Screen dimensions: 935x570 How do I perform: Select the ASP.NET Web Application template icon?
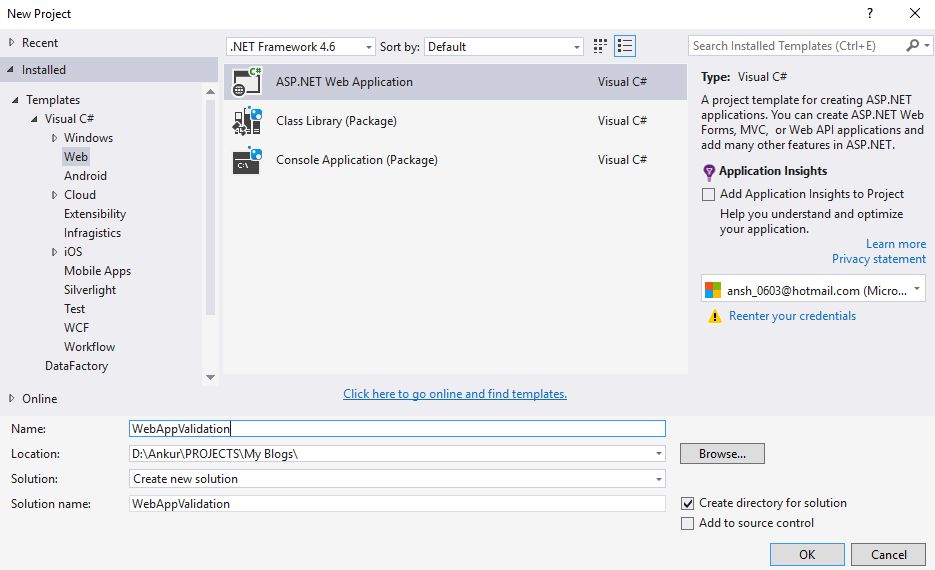[247, 82]
